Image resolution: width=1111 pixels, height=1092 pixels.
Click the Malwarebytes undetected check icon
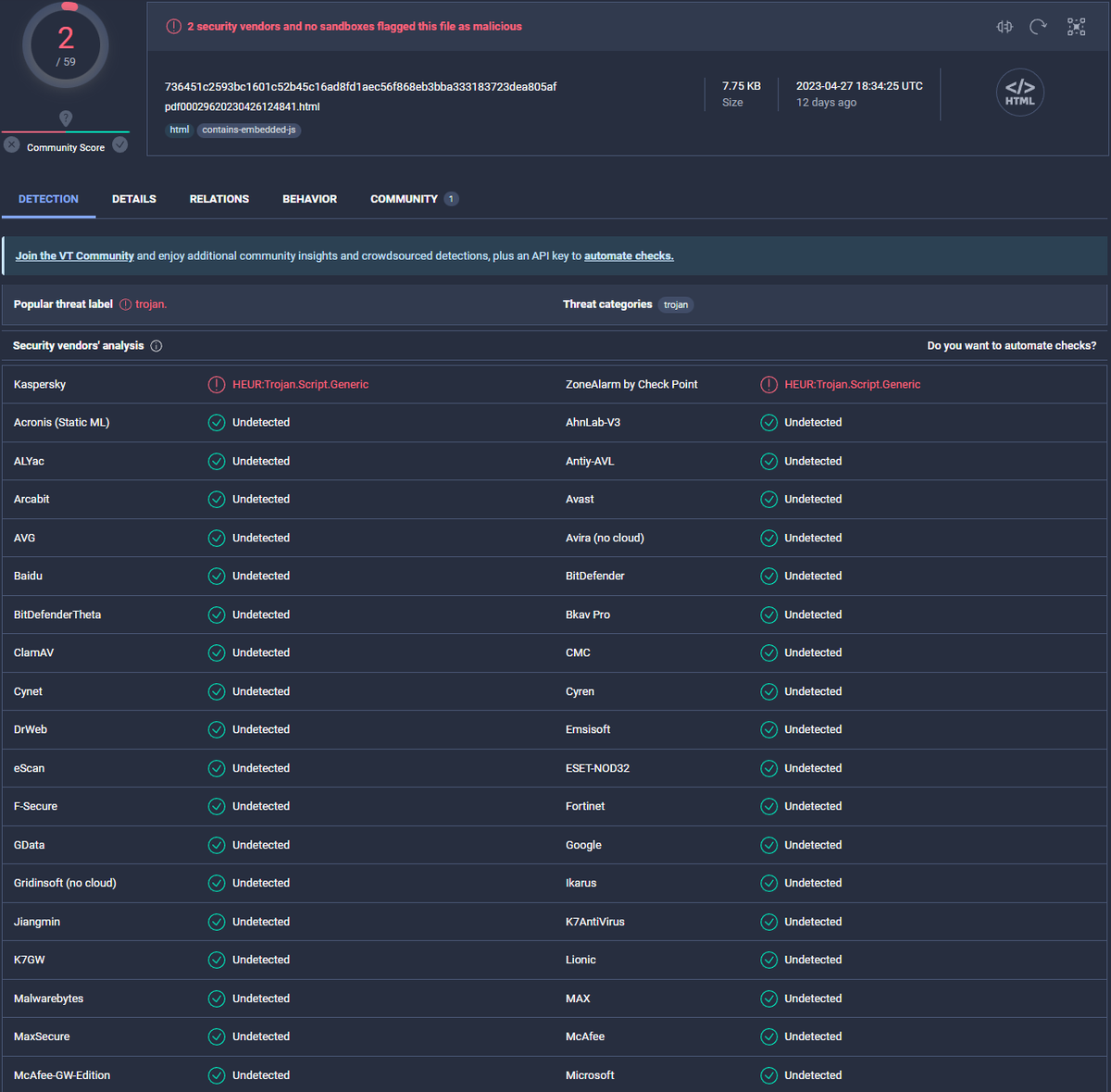(x=217, y=999)
